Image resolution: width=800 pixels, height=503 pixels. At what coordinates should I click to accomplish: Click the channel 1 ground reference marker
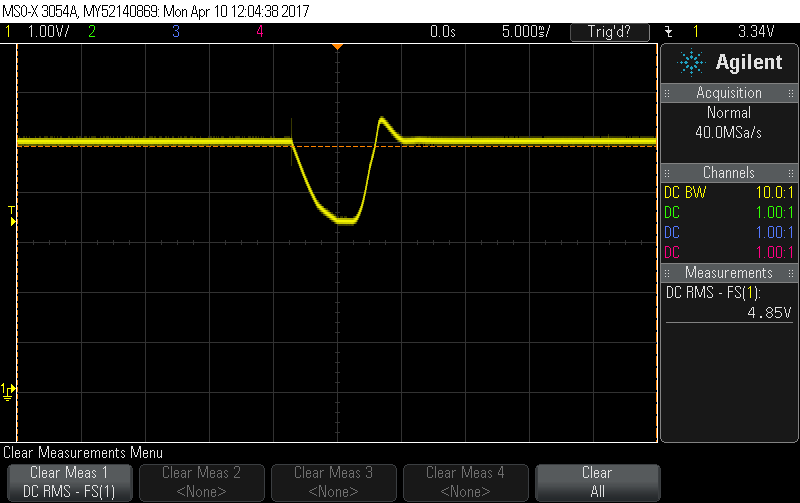pyautogui.click(x=8, y=392)
